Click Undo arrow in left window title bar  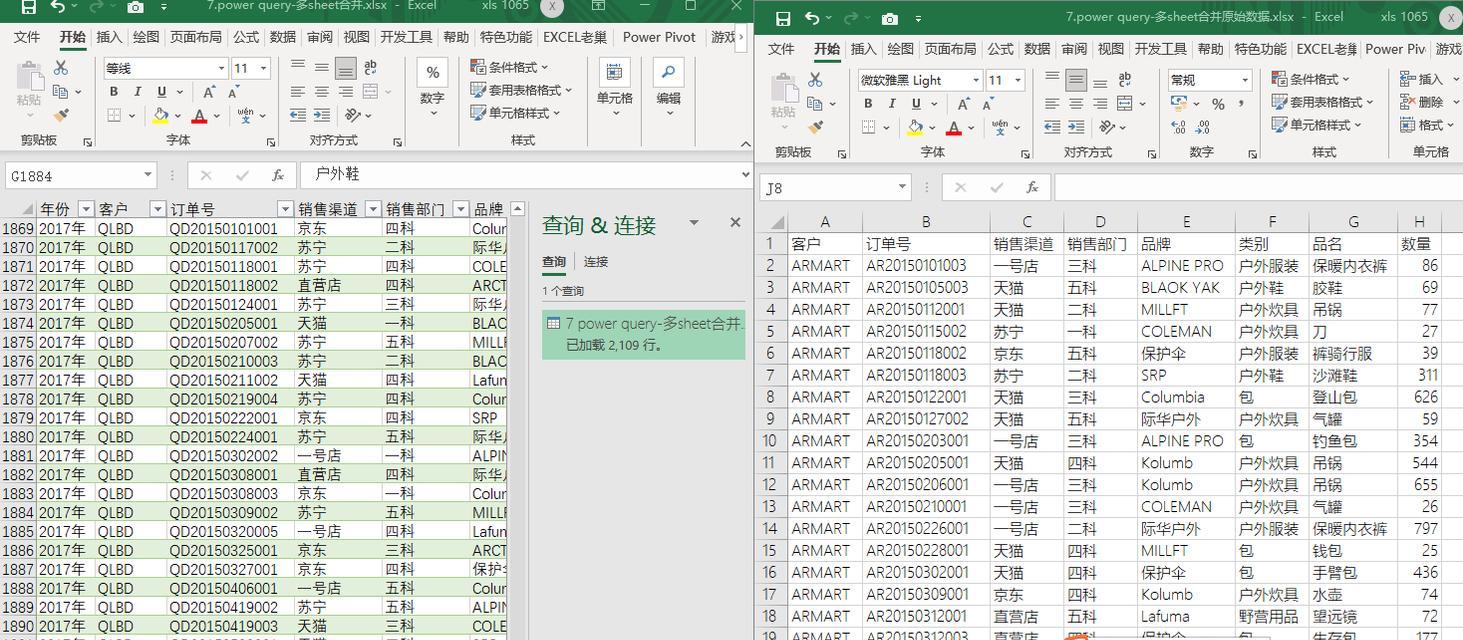[57, 7]
